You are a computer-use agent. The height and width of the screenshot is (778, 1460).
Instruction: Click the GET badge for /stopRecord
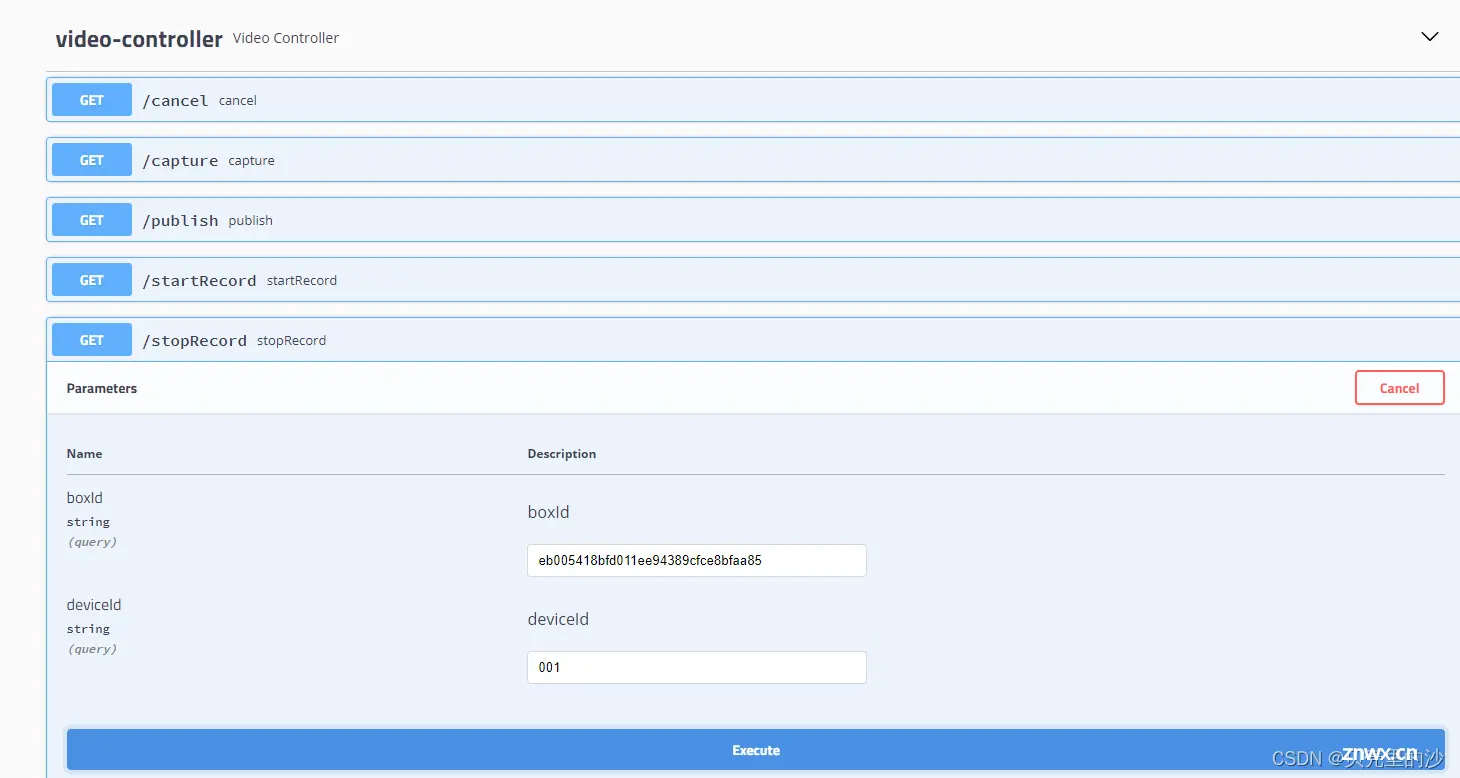click(x=92, y=340)
